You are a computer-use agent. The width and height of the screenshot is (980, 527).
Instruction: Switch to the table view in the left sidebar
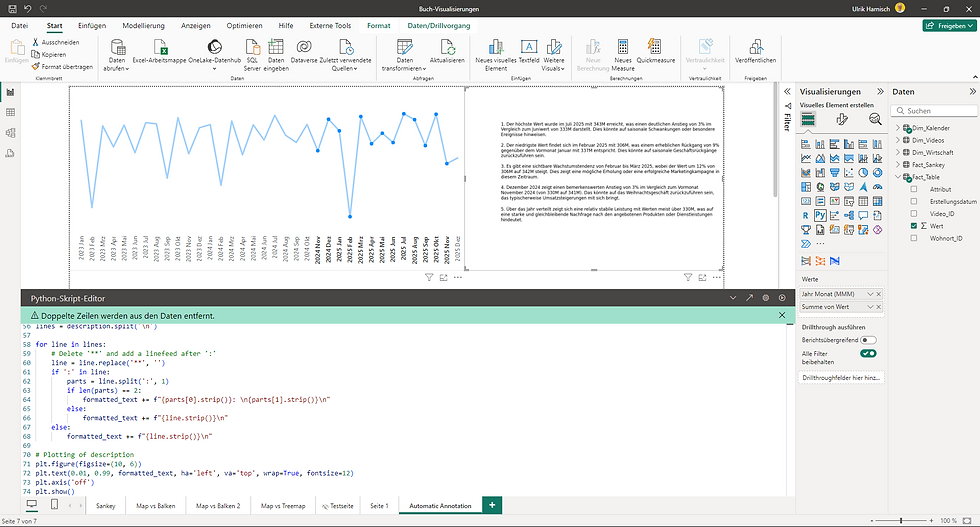[x=10, y=113]
